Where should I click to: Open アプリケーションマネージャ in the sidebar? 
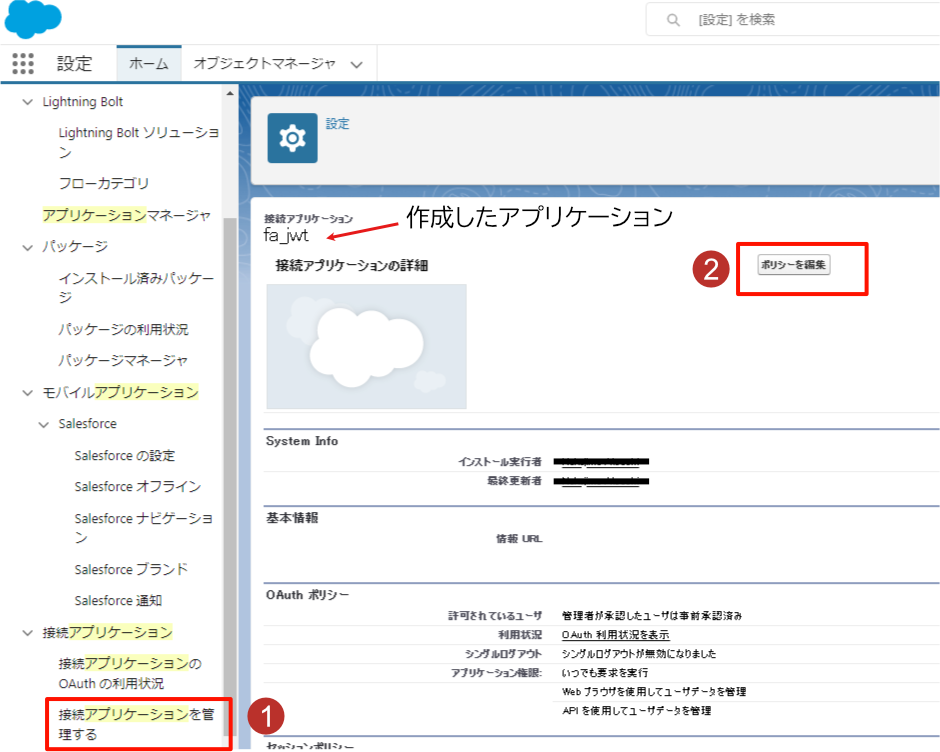point(126,215)
